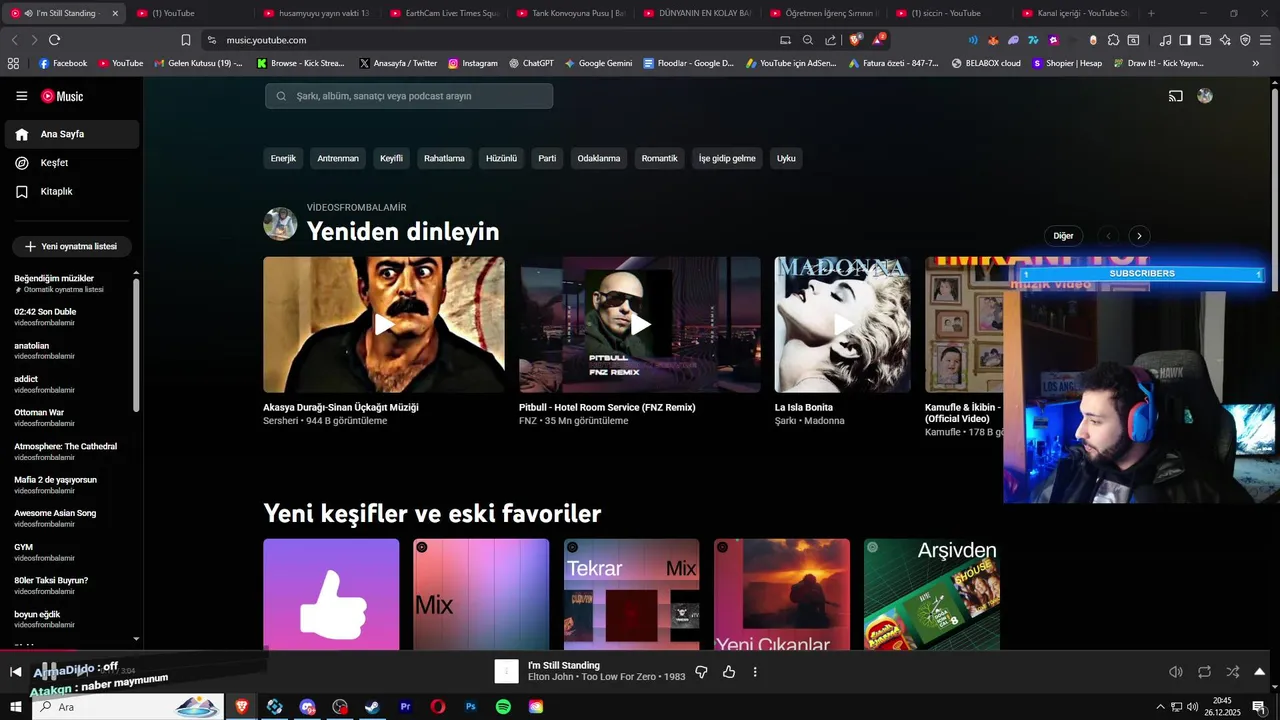Click the YouTube Music logo

coord(62,96)
